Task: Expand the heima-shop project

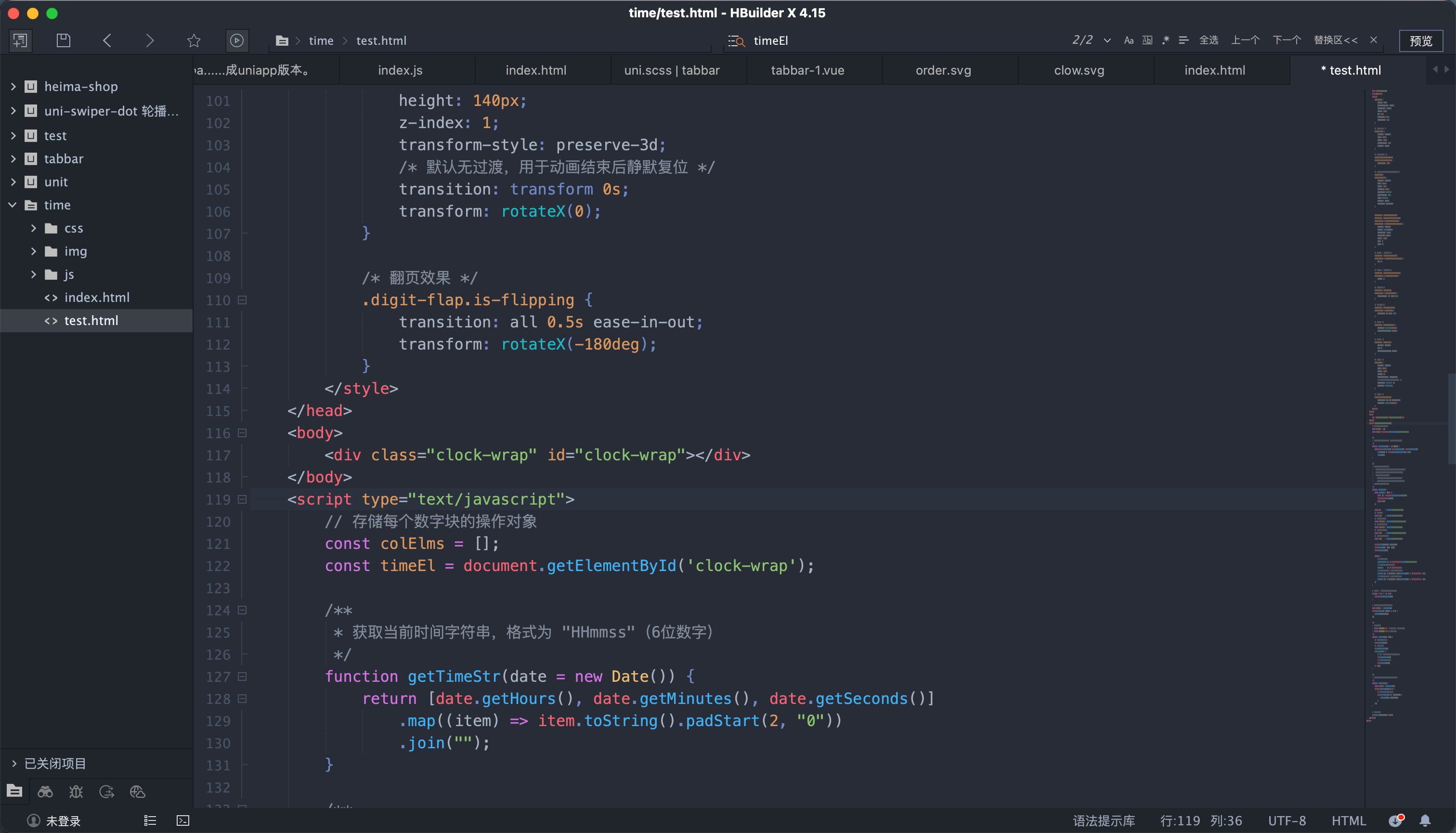Action: pyautogui.click(x=13, y=86)
